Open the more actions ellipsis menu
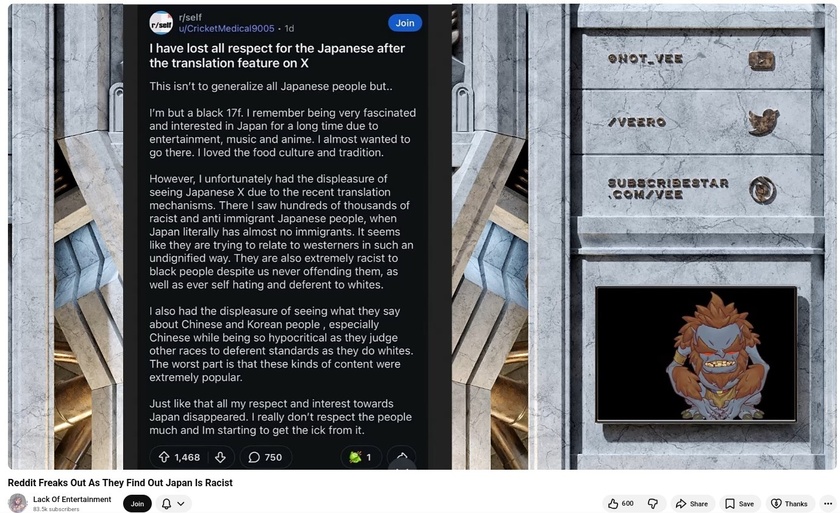 click(x=828, y=503)
